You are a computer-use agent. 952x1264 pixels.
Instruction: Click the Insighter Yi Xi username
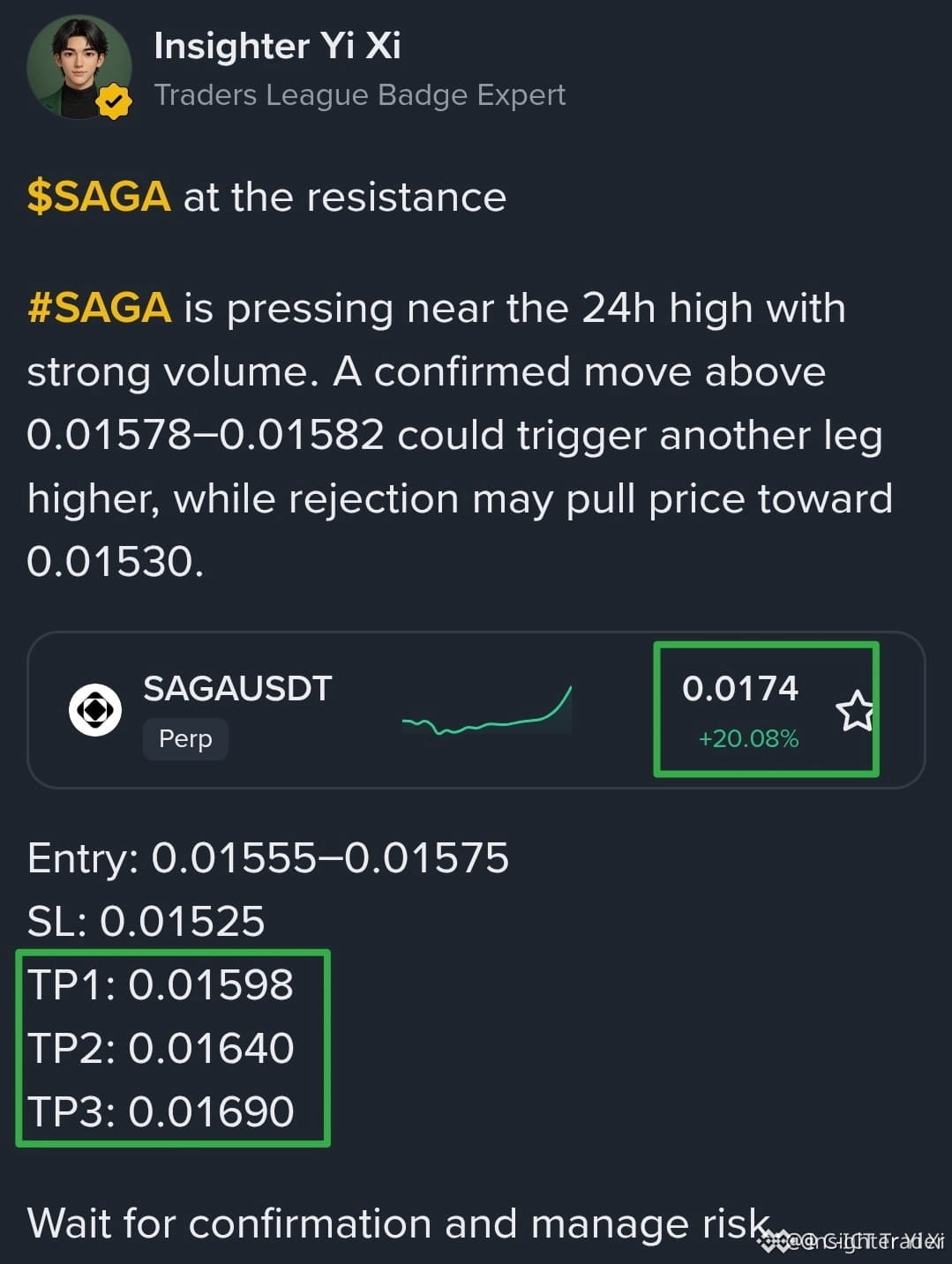pyautogui.click(x=277, y=46)
